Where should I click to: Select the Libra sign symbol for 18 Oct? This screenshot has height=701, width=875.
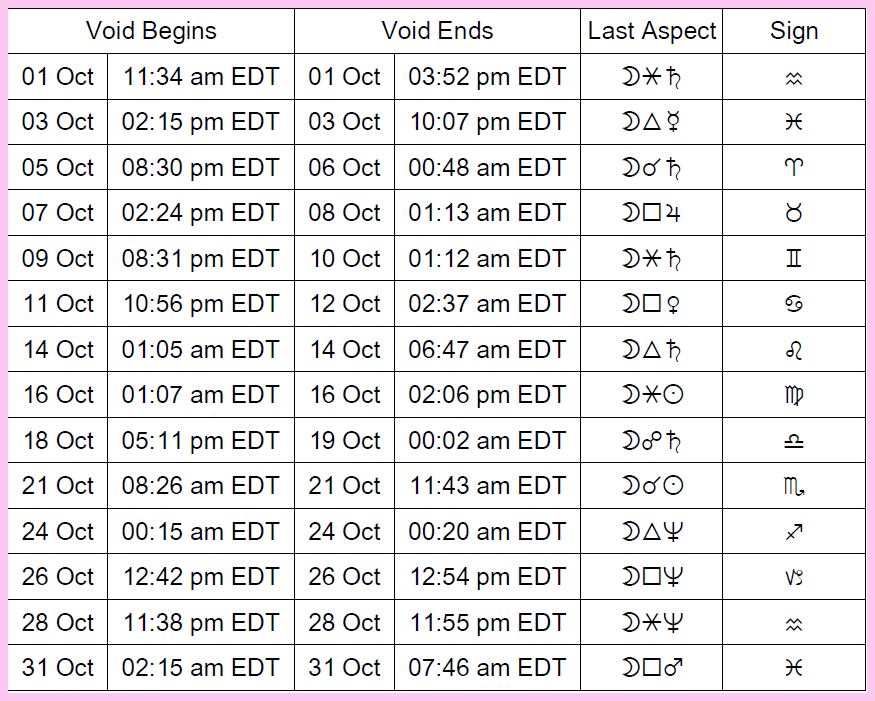794,441
